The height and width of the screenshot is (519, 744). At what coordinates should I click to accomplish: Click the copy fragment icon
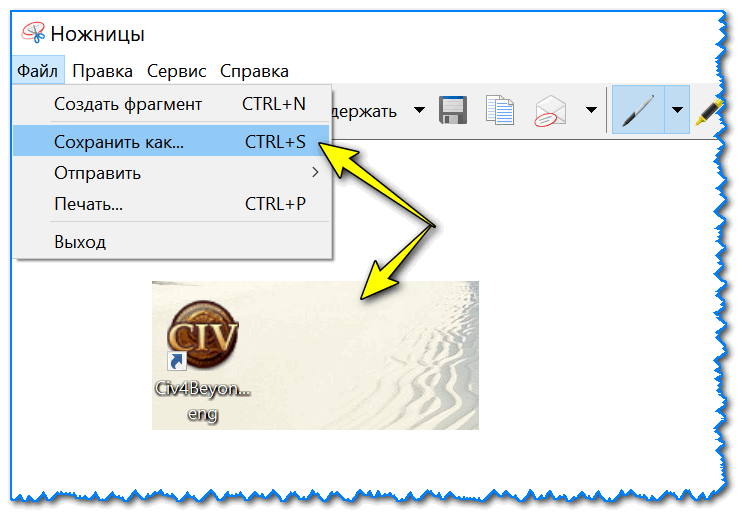[x=500, y=110]
